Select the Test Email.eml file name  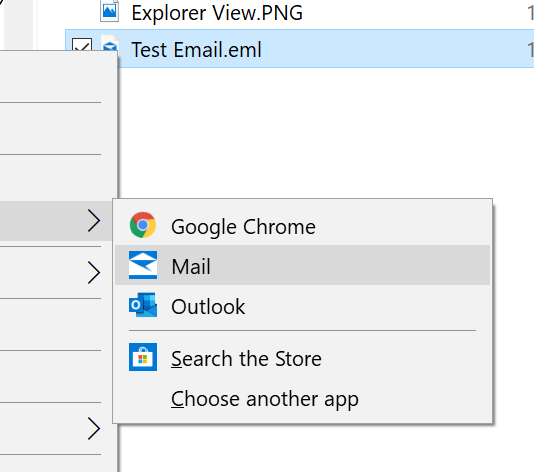(197, 50)
